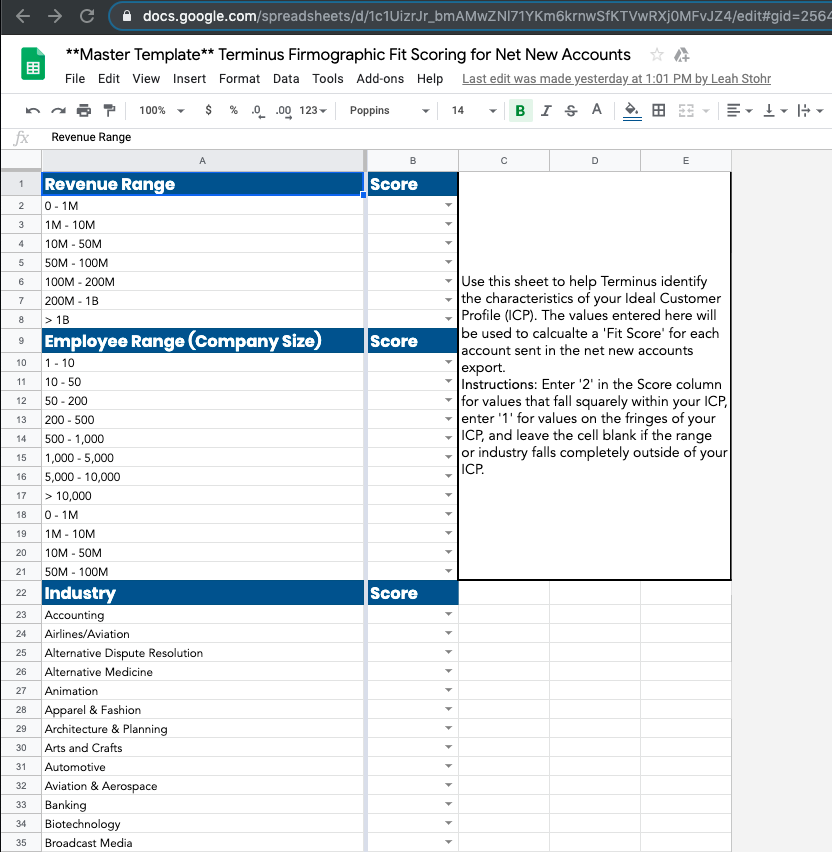Open the Data menu
The width and height of the screenshot is (832, 852).
[286, 79]
